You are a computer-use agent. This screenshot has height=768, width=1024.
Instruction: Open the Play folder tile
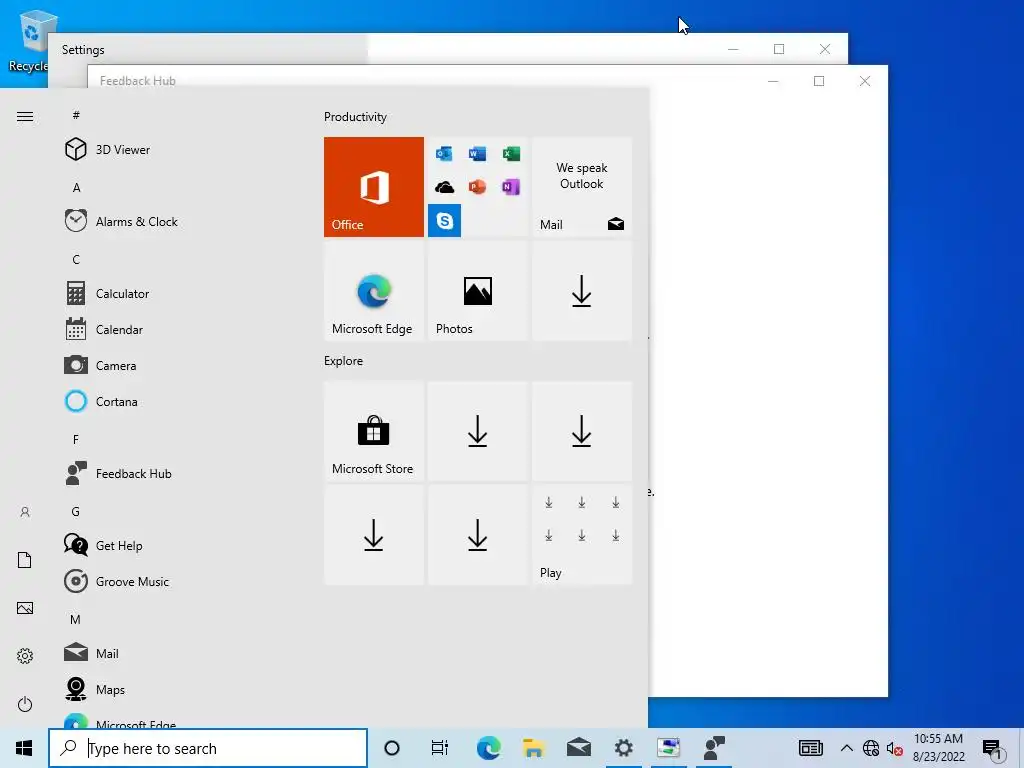pos(582,534)
